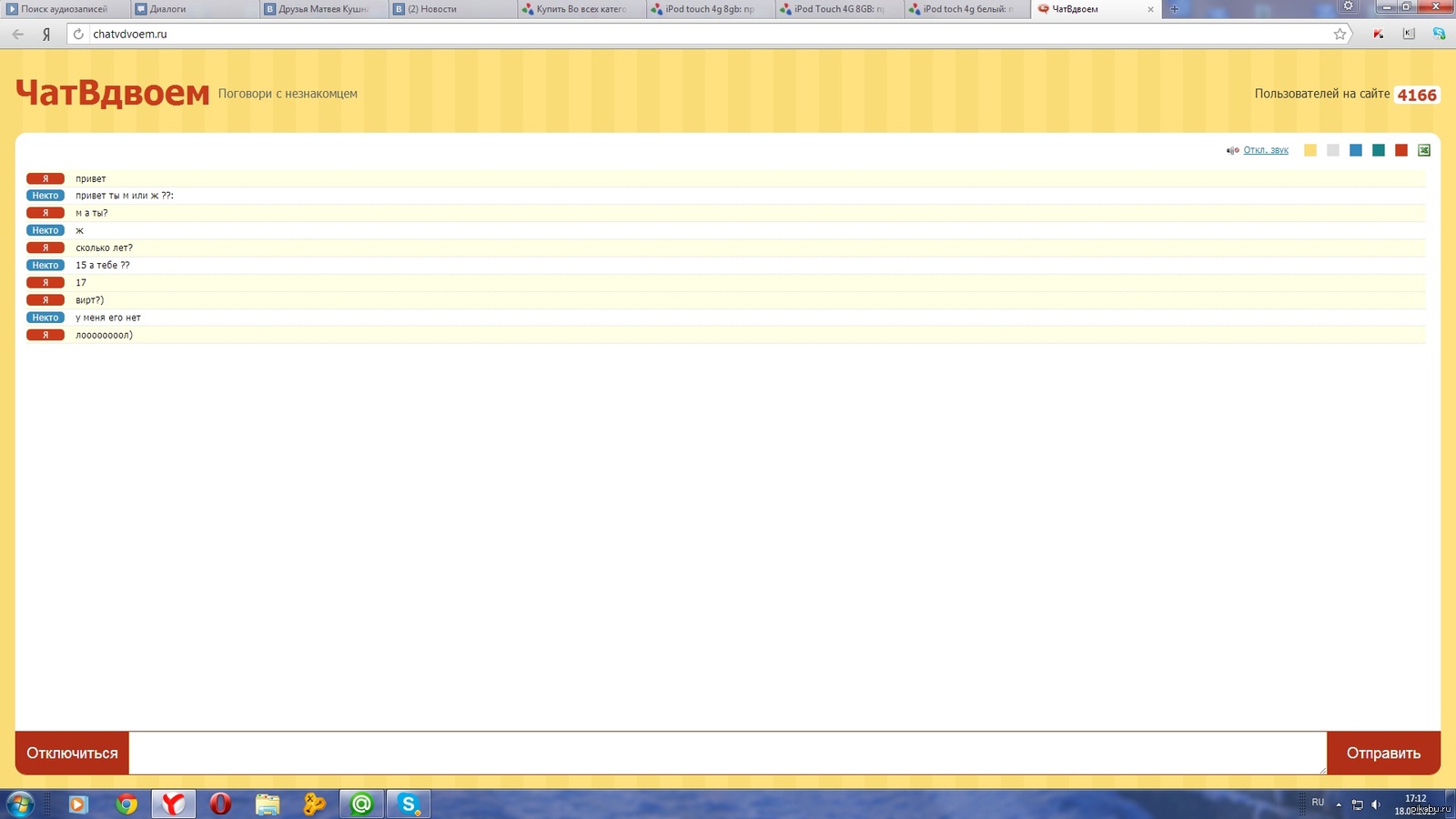Click the Отключиться disconnect button
Image resolution: width=1456 pixels, height=819 pixels.
pyautogui.click(x=72, y=753)
